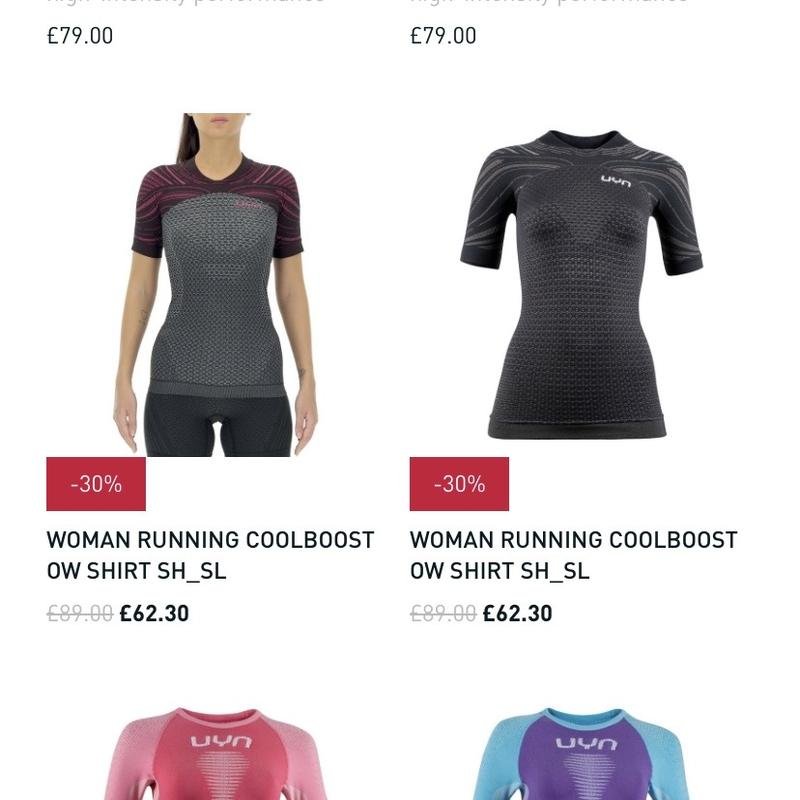Select the left £62.30 sale price
800x800 pixels.
154,613
